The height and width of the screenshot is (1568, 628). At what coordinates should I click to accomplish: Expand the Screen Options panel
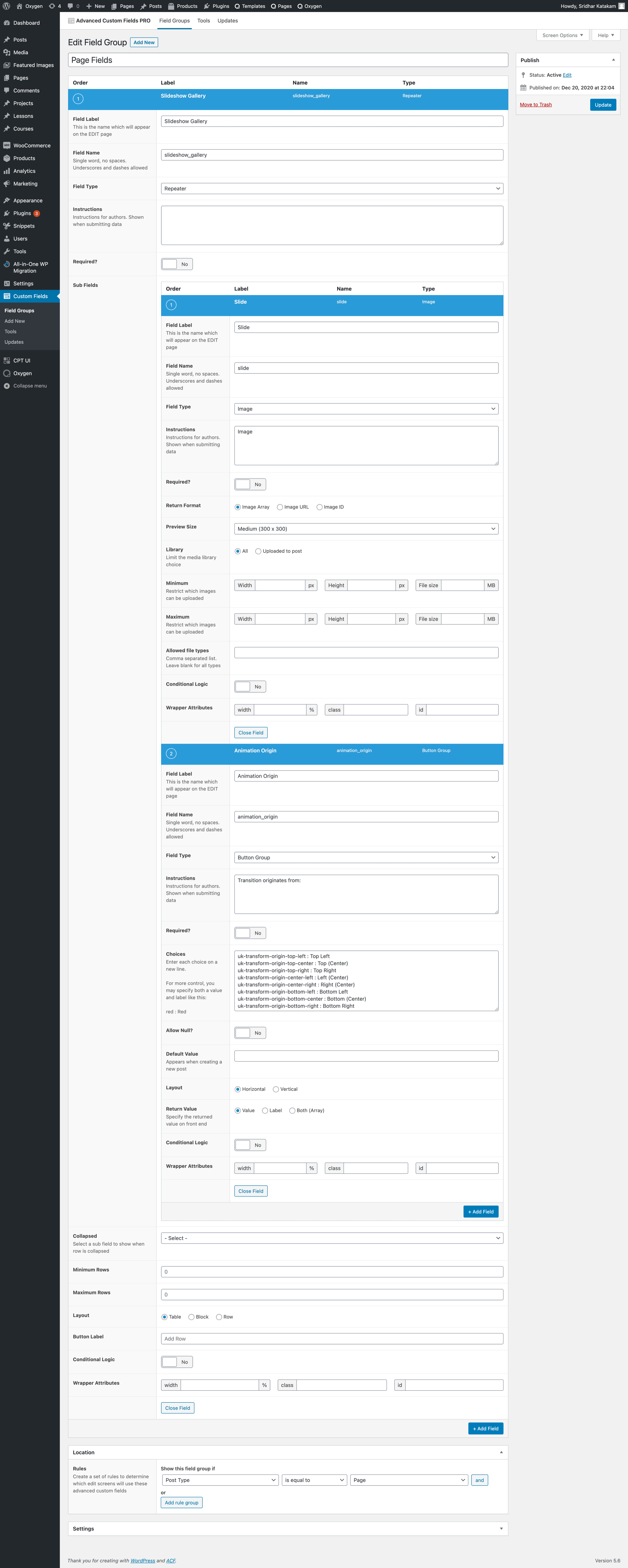tap(562, 35)
